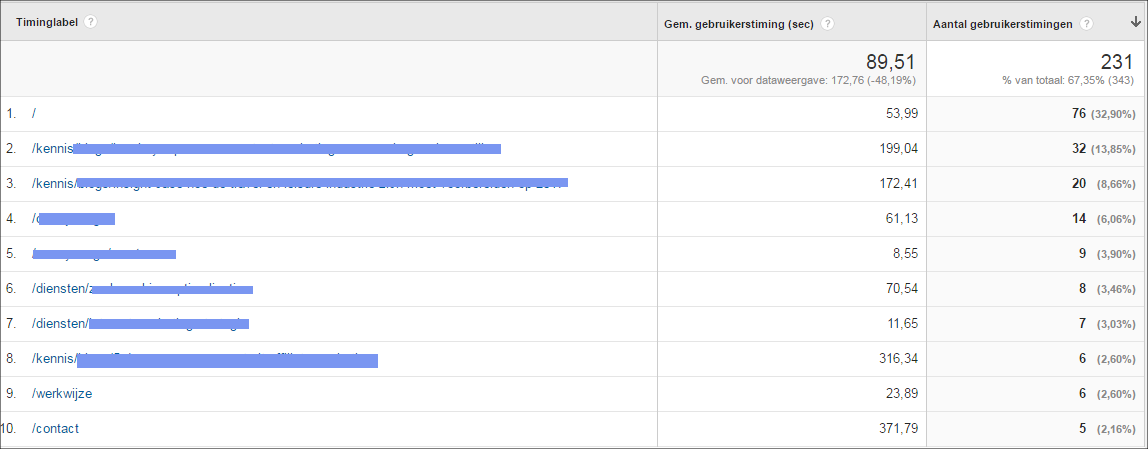Click help icon beside Aantal gebruikerstimingen

1086,24
